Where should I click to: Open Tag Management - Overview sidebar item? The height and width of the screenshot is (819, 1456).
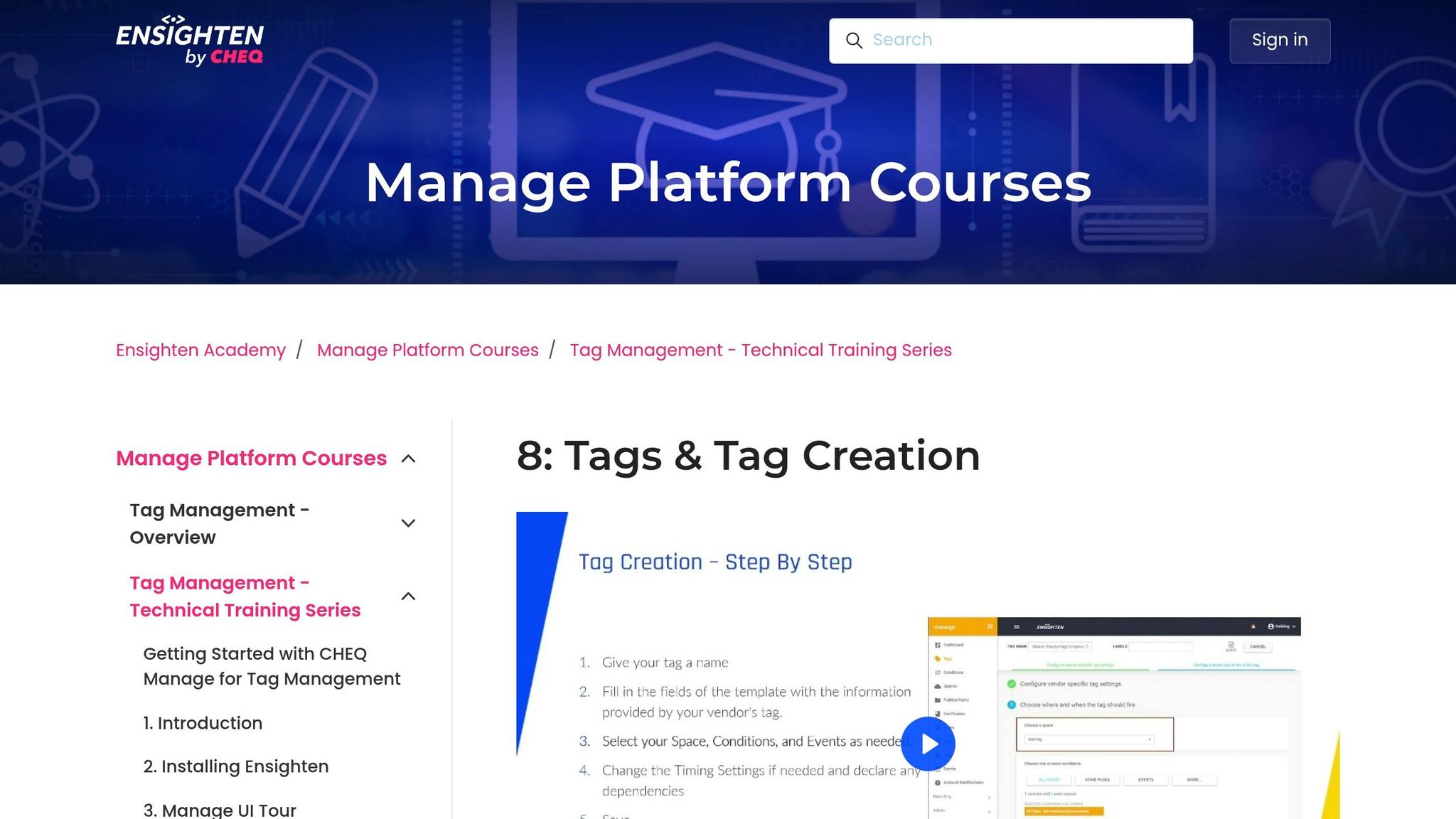[220, 523]
